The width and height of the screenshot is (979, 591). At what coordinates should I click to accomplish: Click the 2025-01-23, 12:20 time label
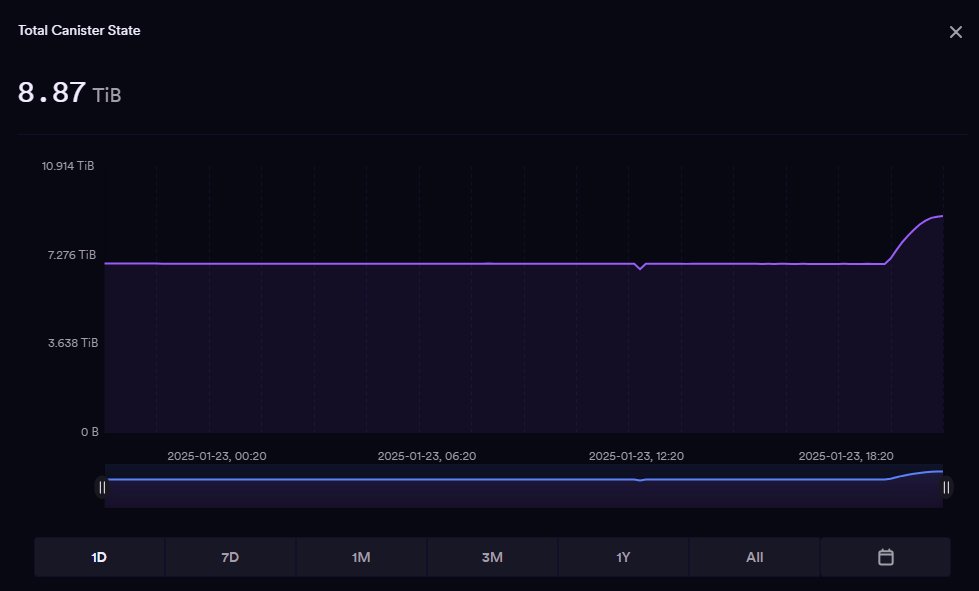point(636,456)
